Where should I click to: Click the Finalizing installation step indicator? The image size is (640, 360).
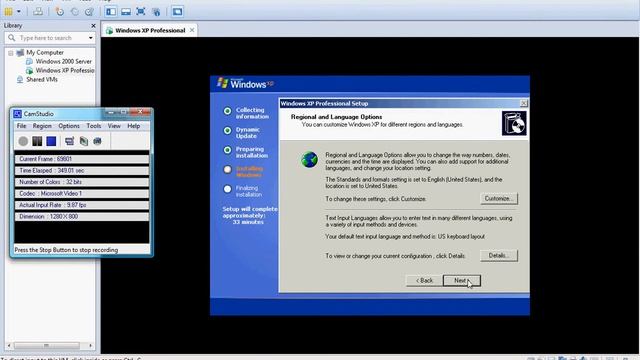click(x=227, y=189)
